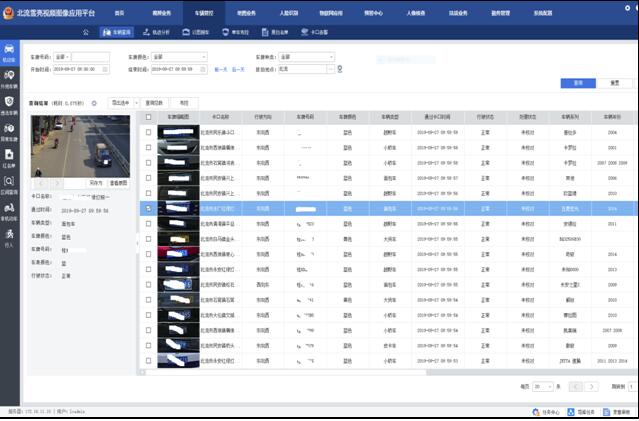Open the 红名单 red list sidebar icon
639x421 pixels.
(9, 156)
